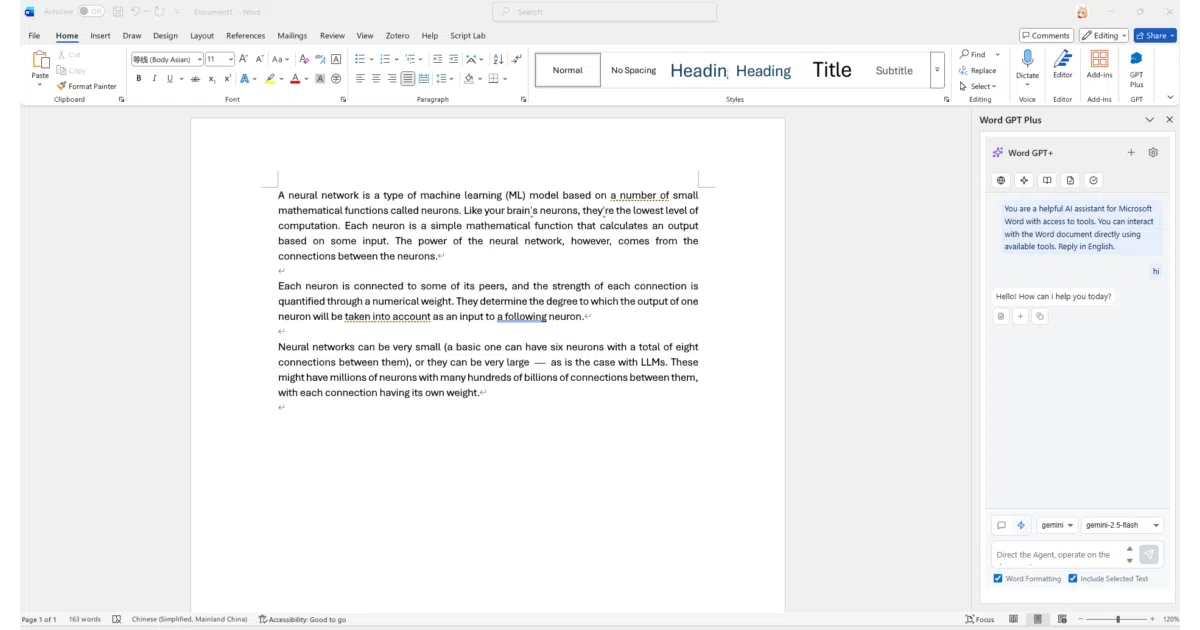
Task: Copy the assistant reply message
Action: [x=1040, y=316]
